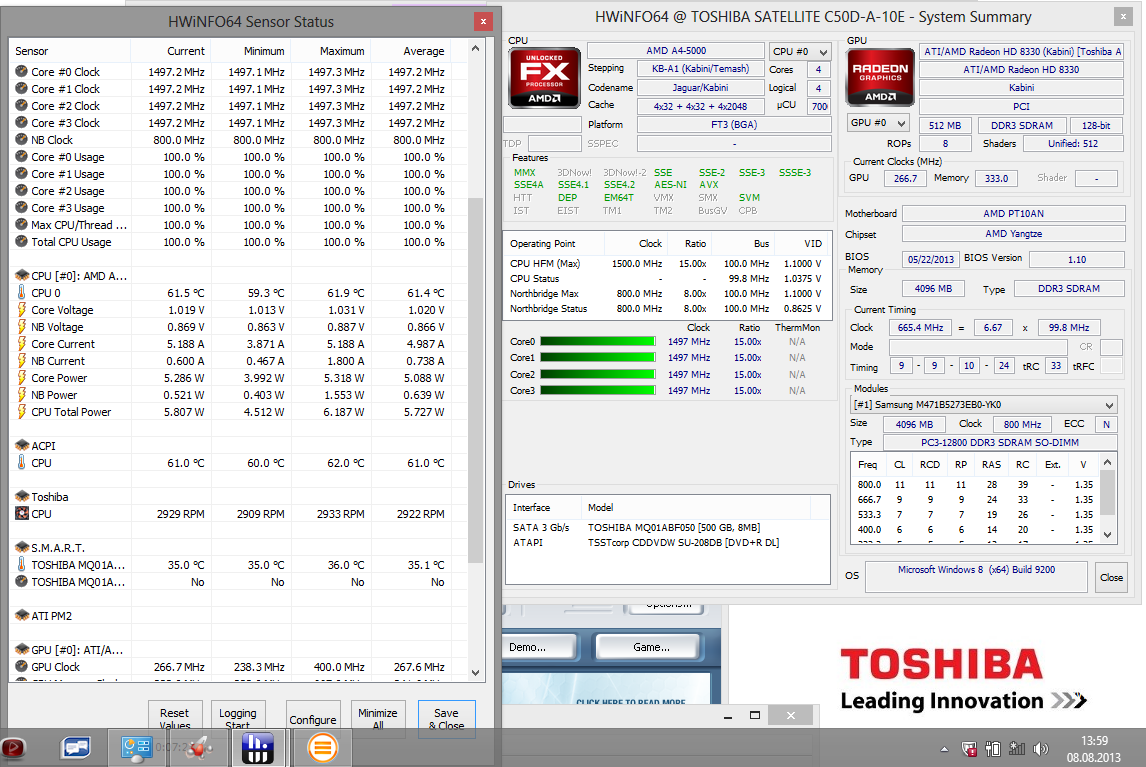Image resolution: width=1146 pixels, height=767 pixels.
Task: Click the clock icon beside Core #0 Clock
Action: [21, 72]
